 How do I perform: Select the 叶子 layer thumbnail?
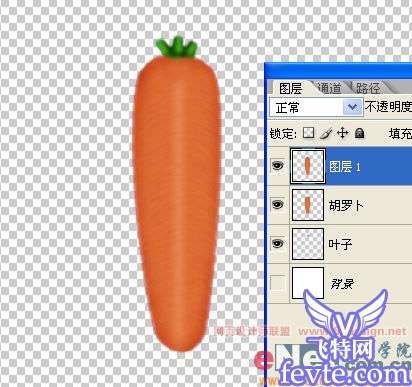(308, 244)
